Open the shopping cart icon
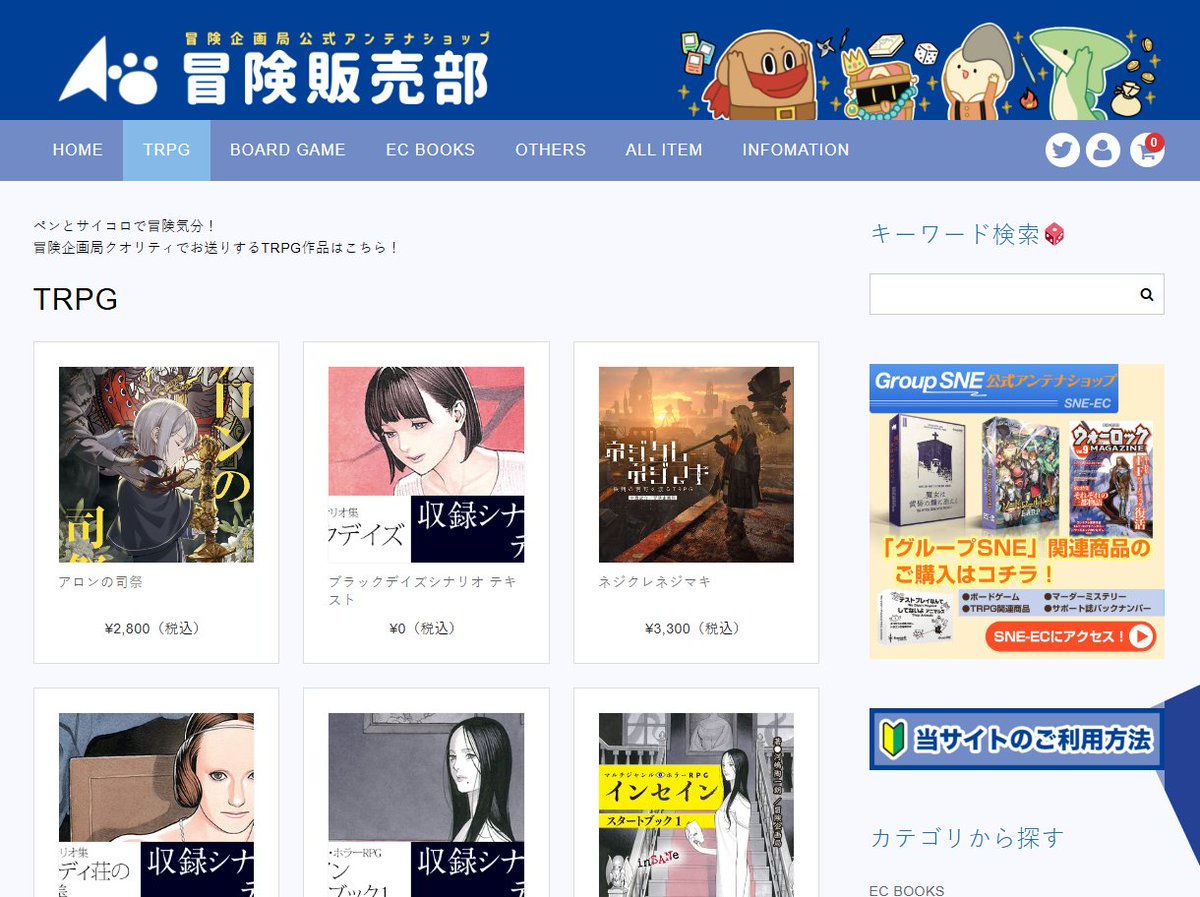 click(x=1147, y=150)
